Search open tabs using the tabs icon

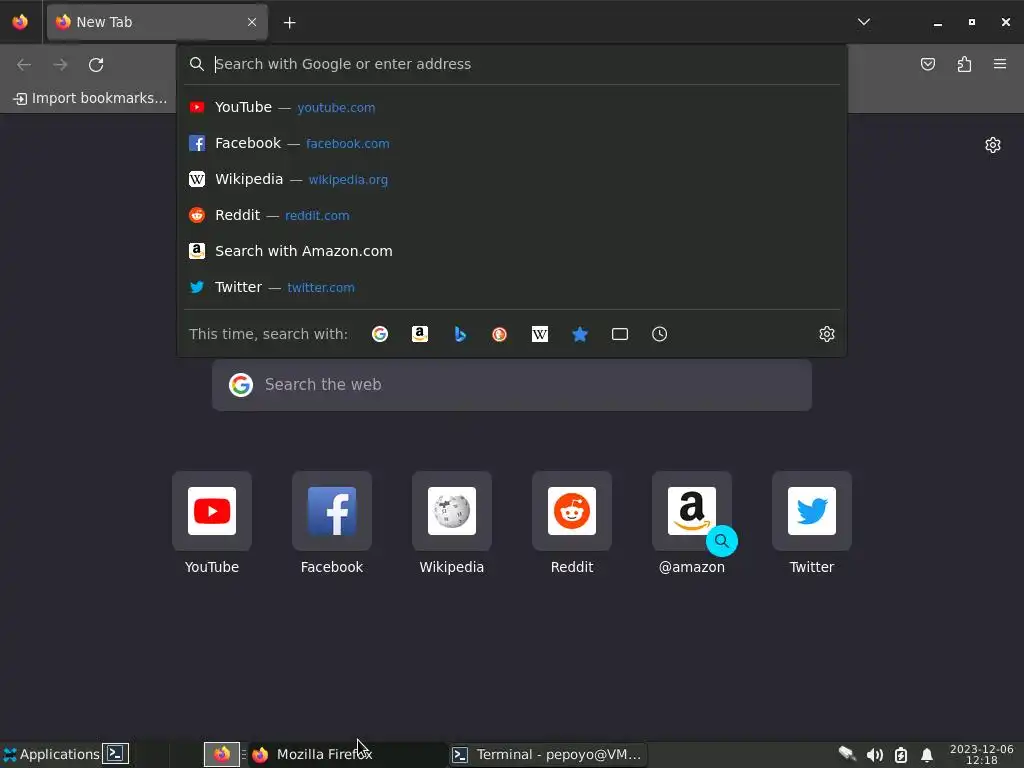coord(620,334)
